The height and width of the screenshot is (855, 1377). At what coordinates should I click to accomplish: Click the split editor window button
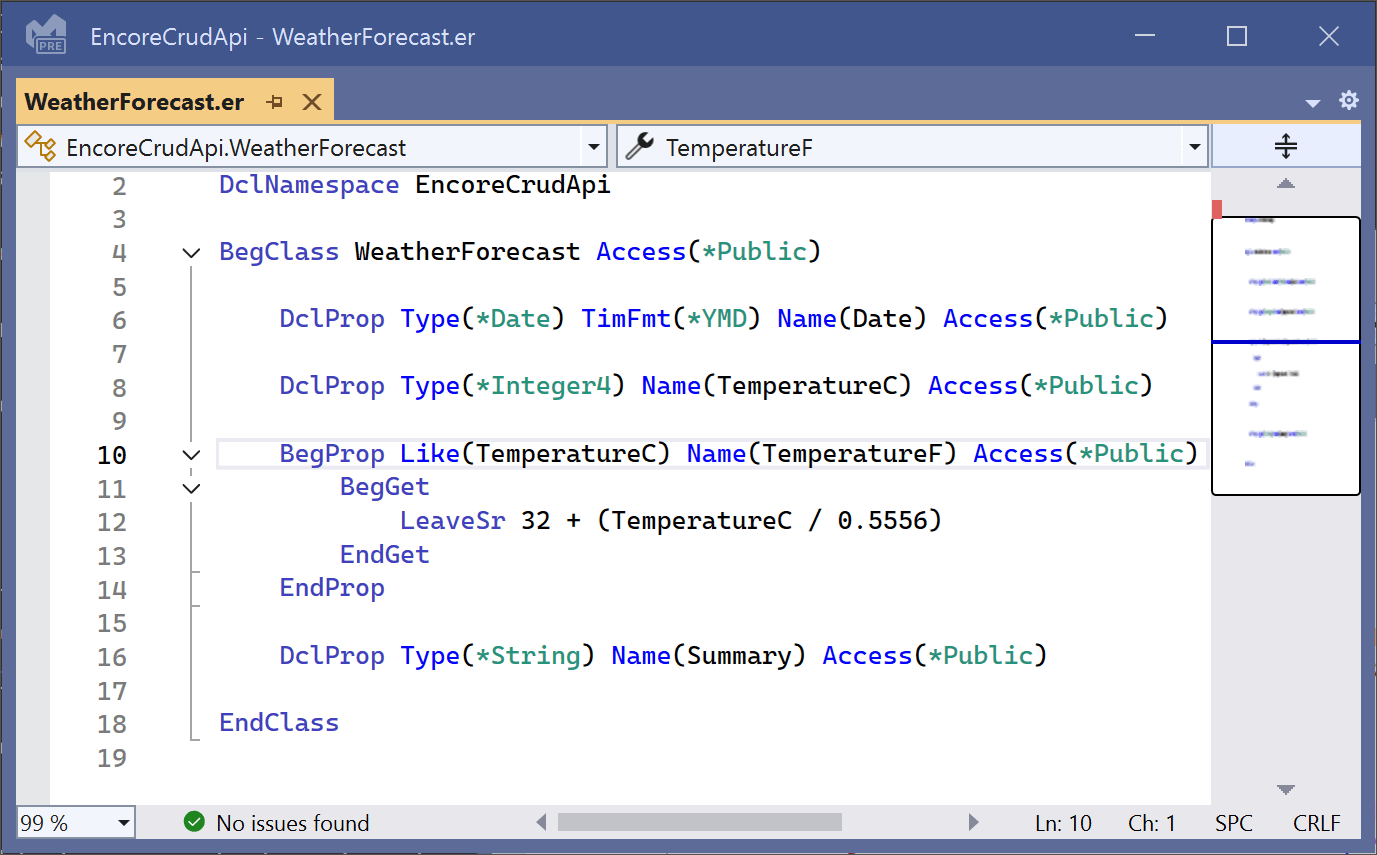1286,147
